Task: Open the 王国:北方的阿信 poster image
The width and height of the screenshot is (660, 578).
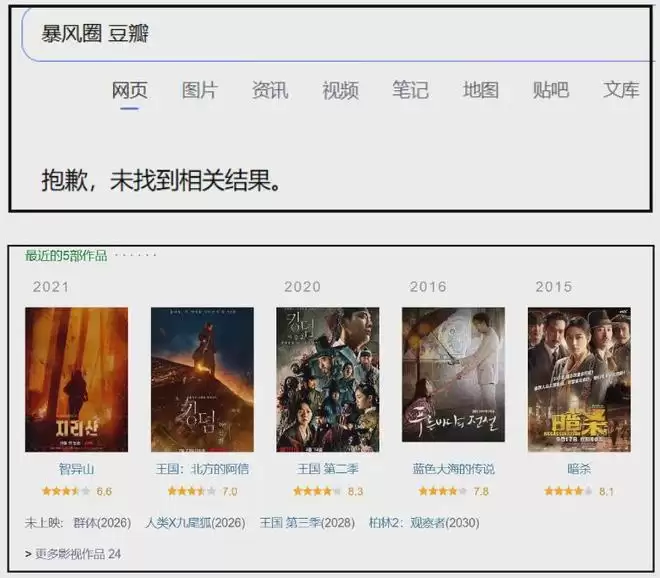Action: (x=202, y=380)
